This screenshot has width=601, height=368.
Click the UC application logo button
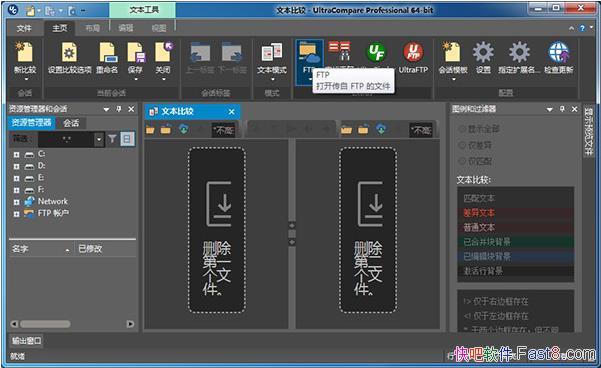coord(13,10)
